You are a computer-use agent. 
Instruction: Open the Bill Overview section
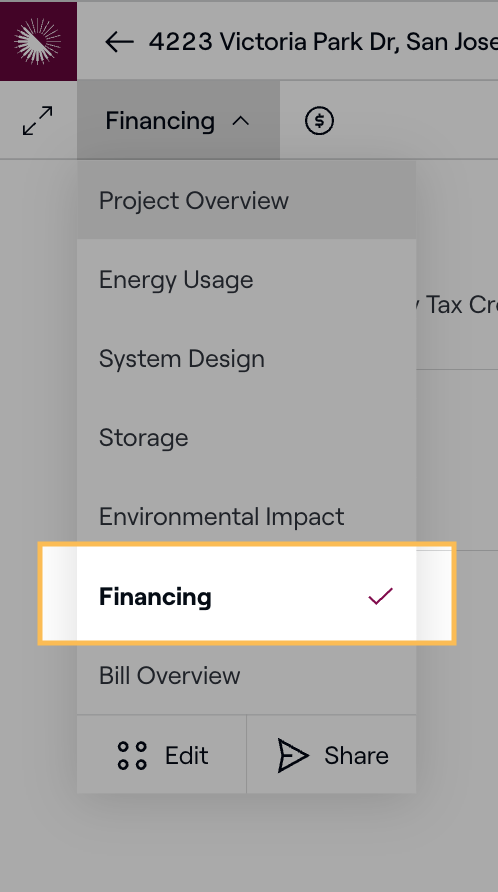click(246, 675)
